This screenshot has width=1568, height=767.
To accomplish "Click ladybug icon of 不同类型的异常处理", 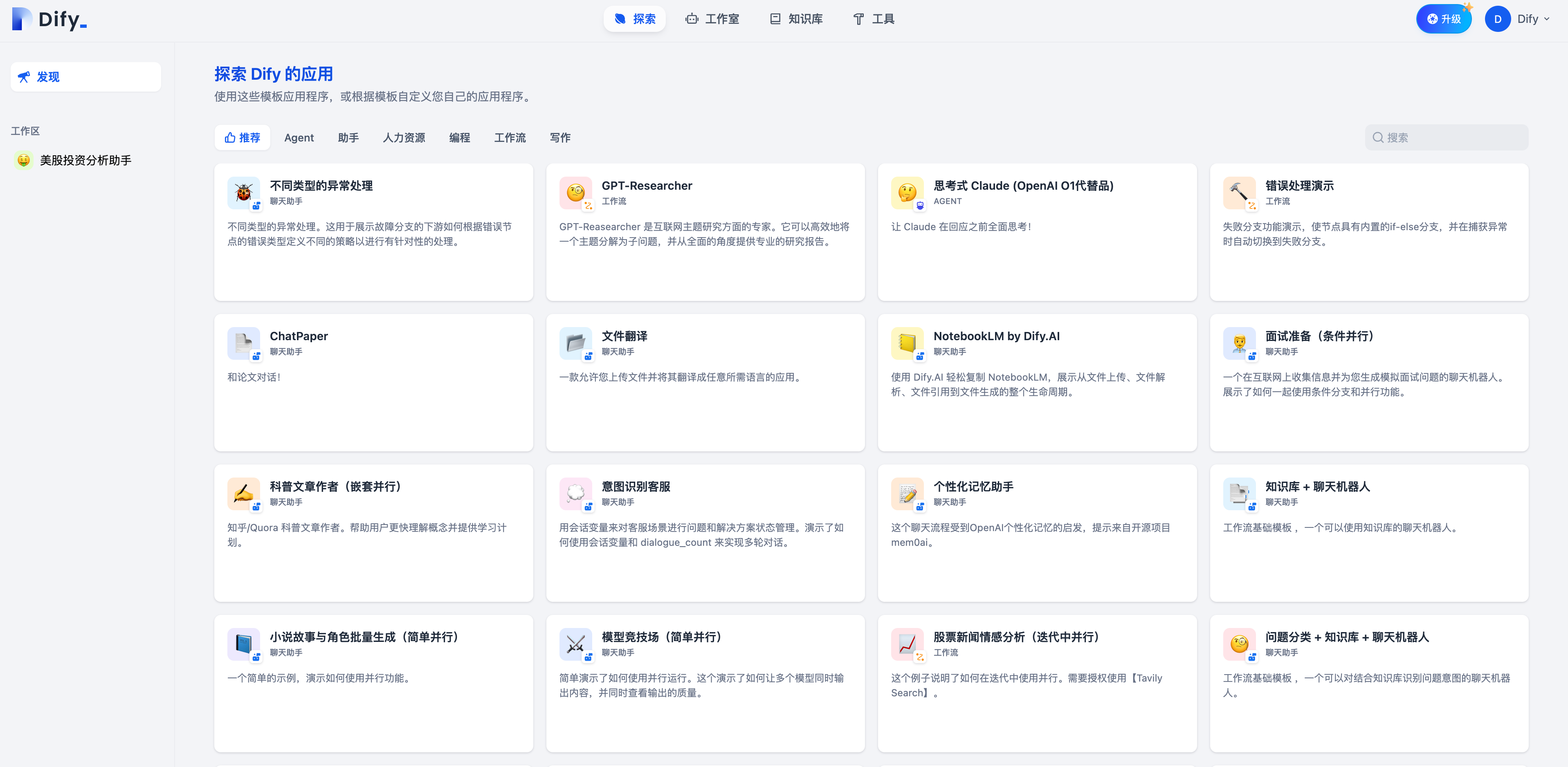I will click(243, 193).
